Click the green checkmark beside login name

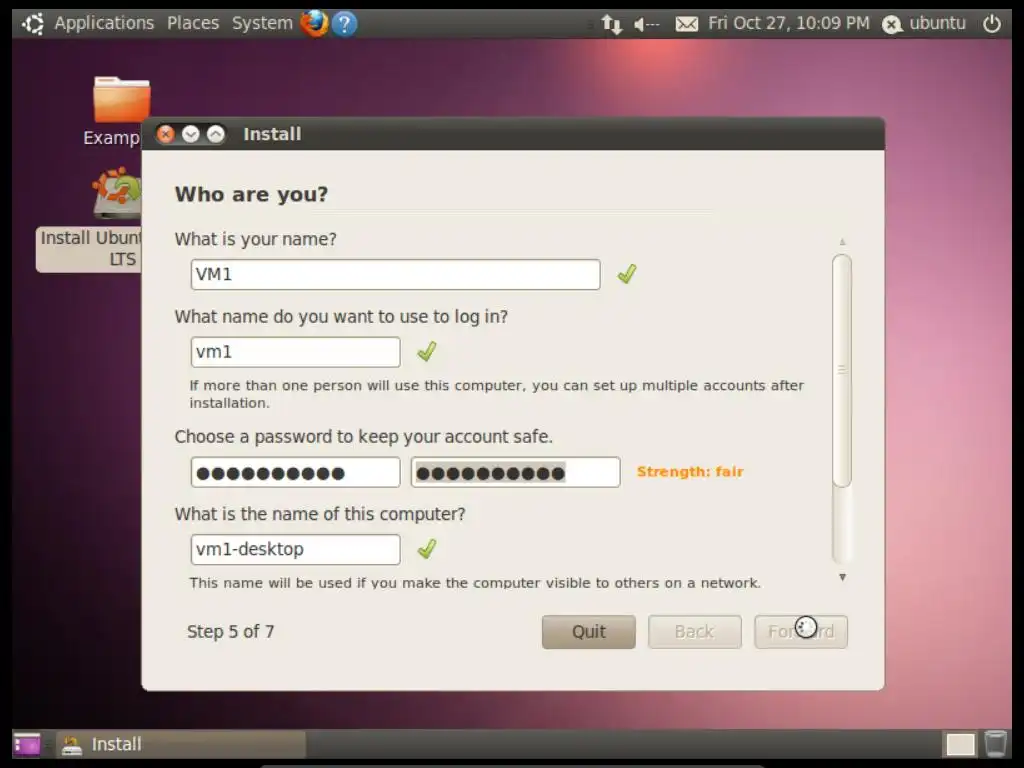pos(426,351)
